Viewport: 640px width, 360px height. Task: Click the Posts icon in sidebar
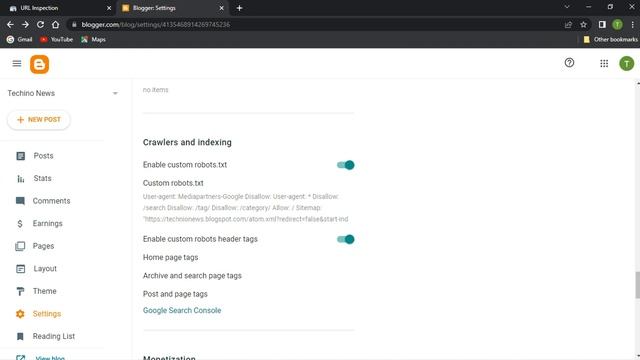click(x=20, y=156)
